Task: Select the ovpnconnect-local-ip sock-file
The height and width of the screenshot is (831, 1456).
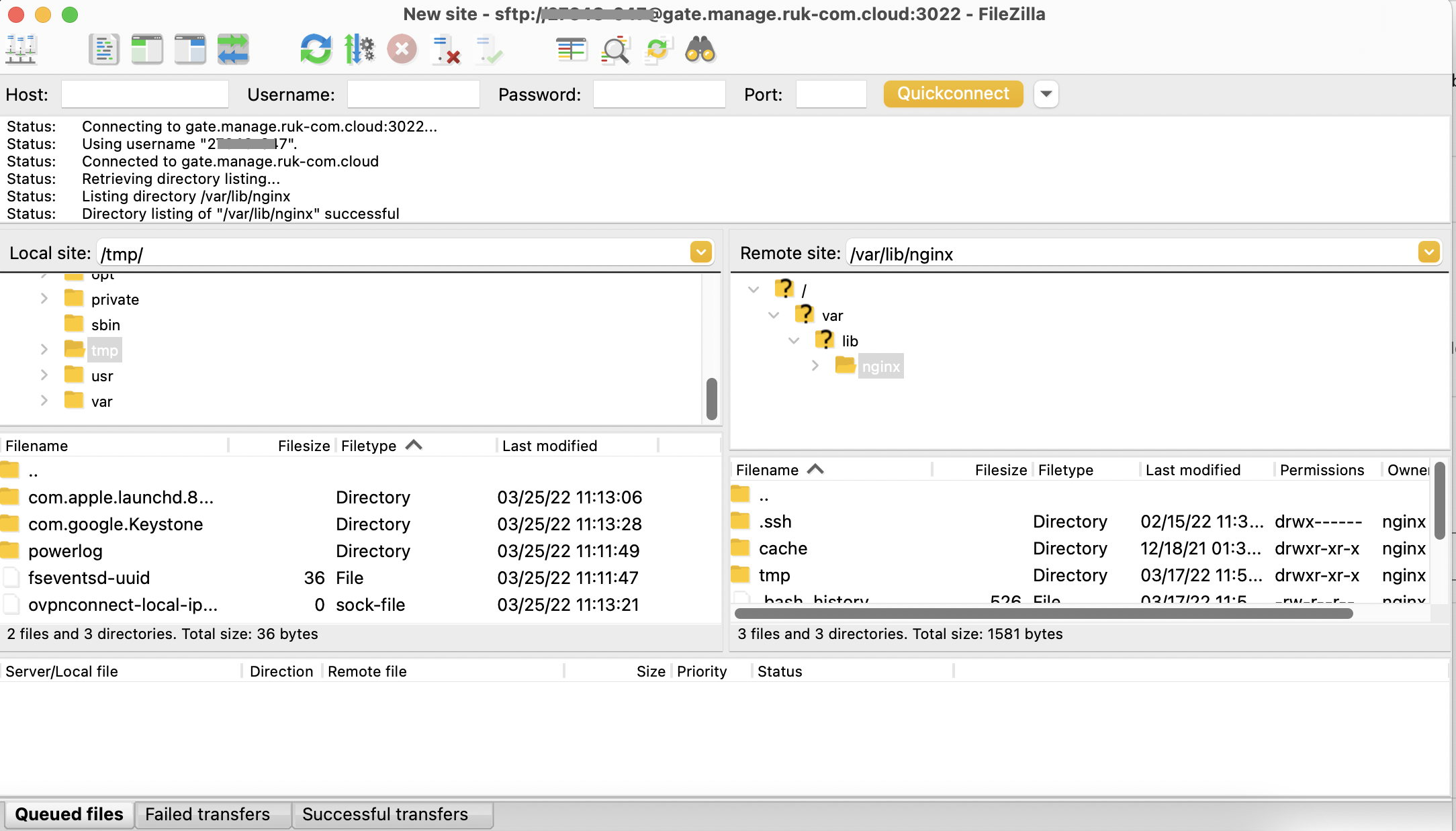Action: pos(360,605)
